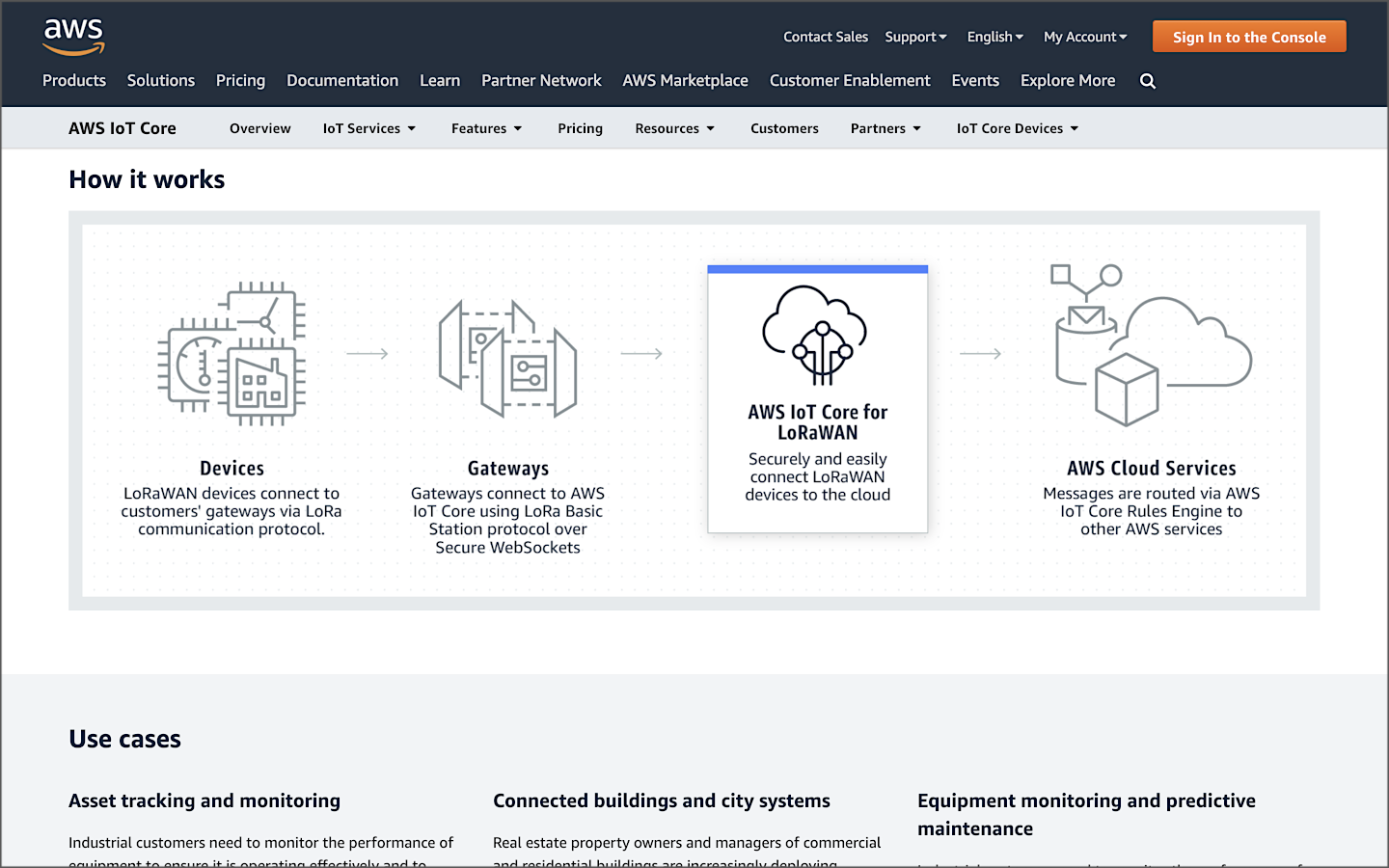Image resolution: width=1389 pixels, height=868 pixels.
Task: Click the Use cases heading
Action: tap(125, 740)
